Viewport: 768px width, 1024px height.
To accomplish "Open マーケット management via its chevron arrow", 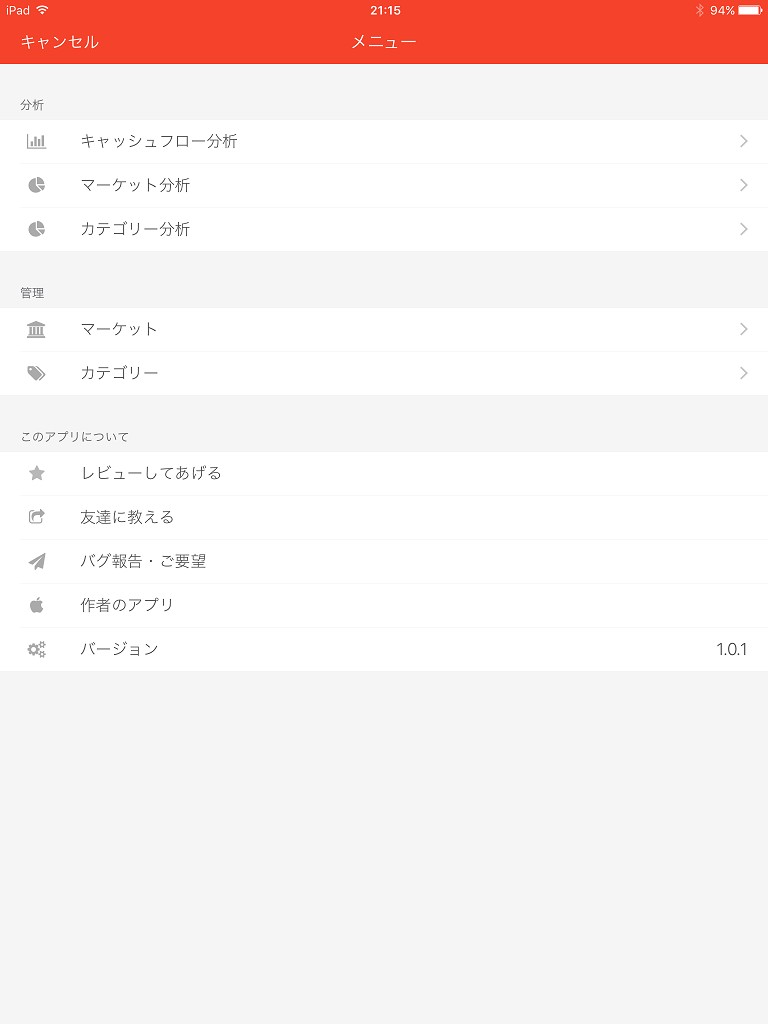I will click(x=743, y=329).
